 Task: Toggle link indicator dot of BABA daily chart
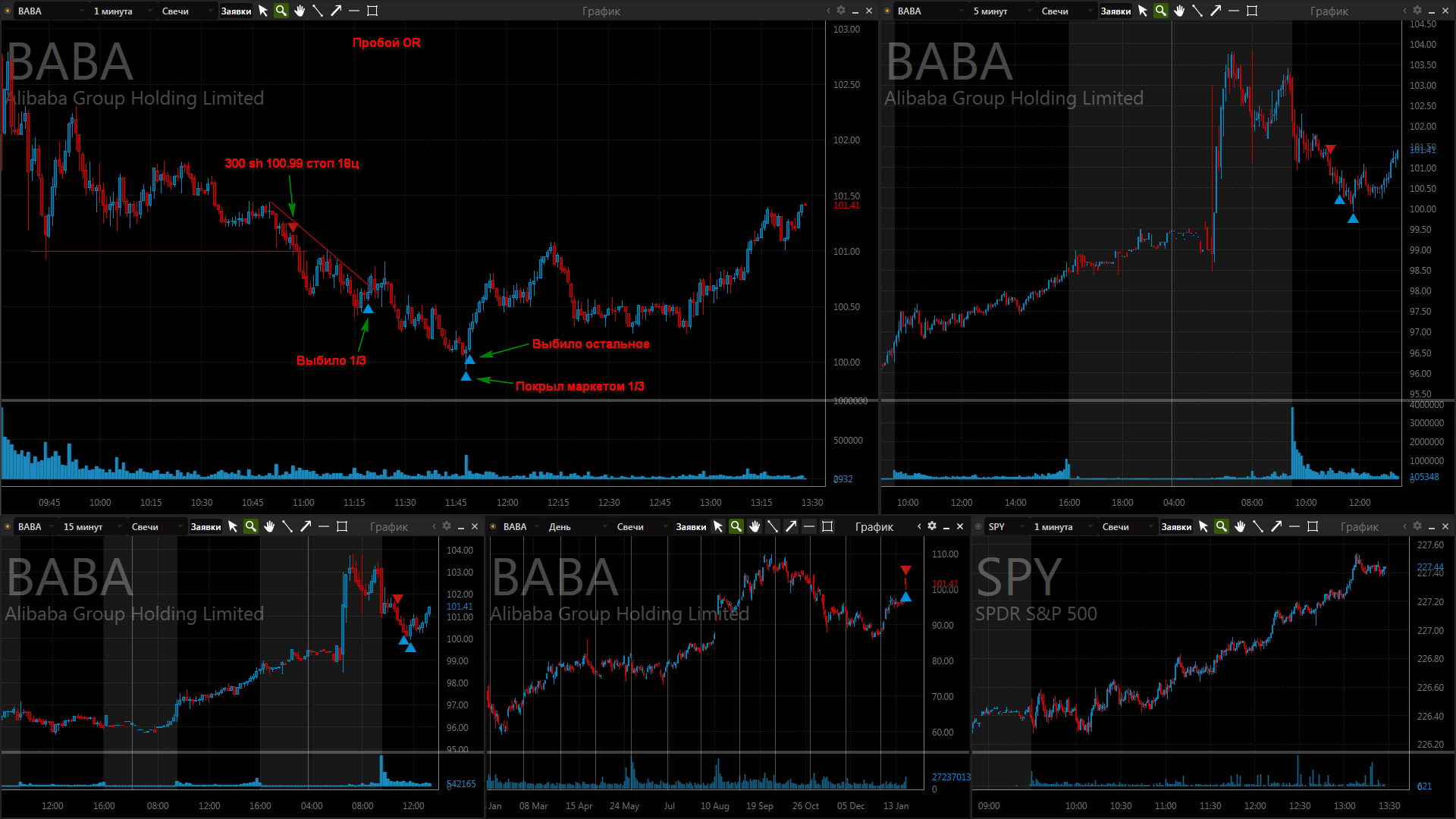pyautogui.click(x=493, y=526)
